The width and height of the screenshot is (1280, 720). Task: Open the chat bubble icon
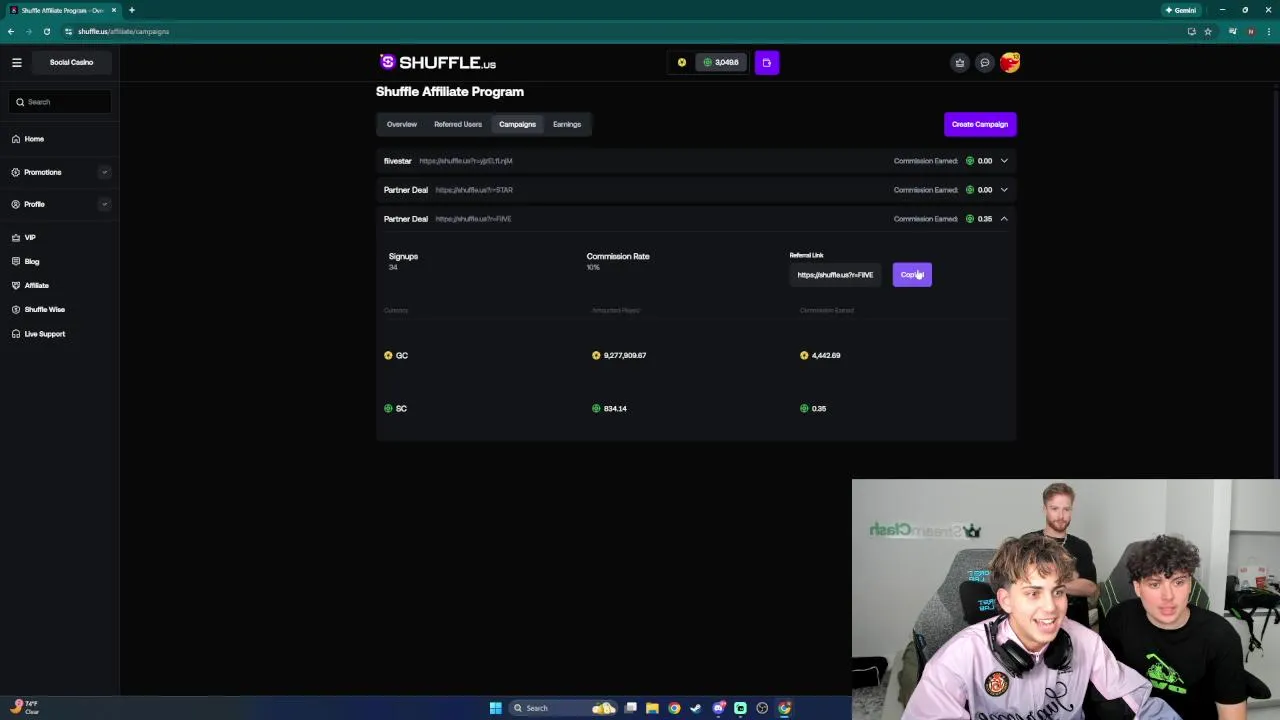985,62
